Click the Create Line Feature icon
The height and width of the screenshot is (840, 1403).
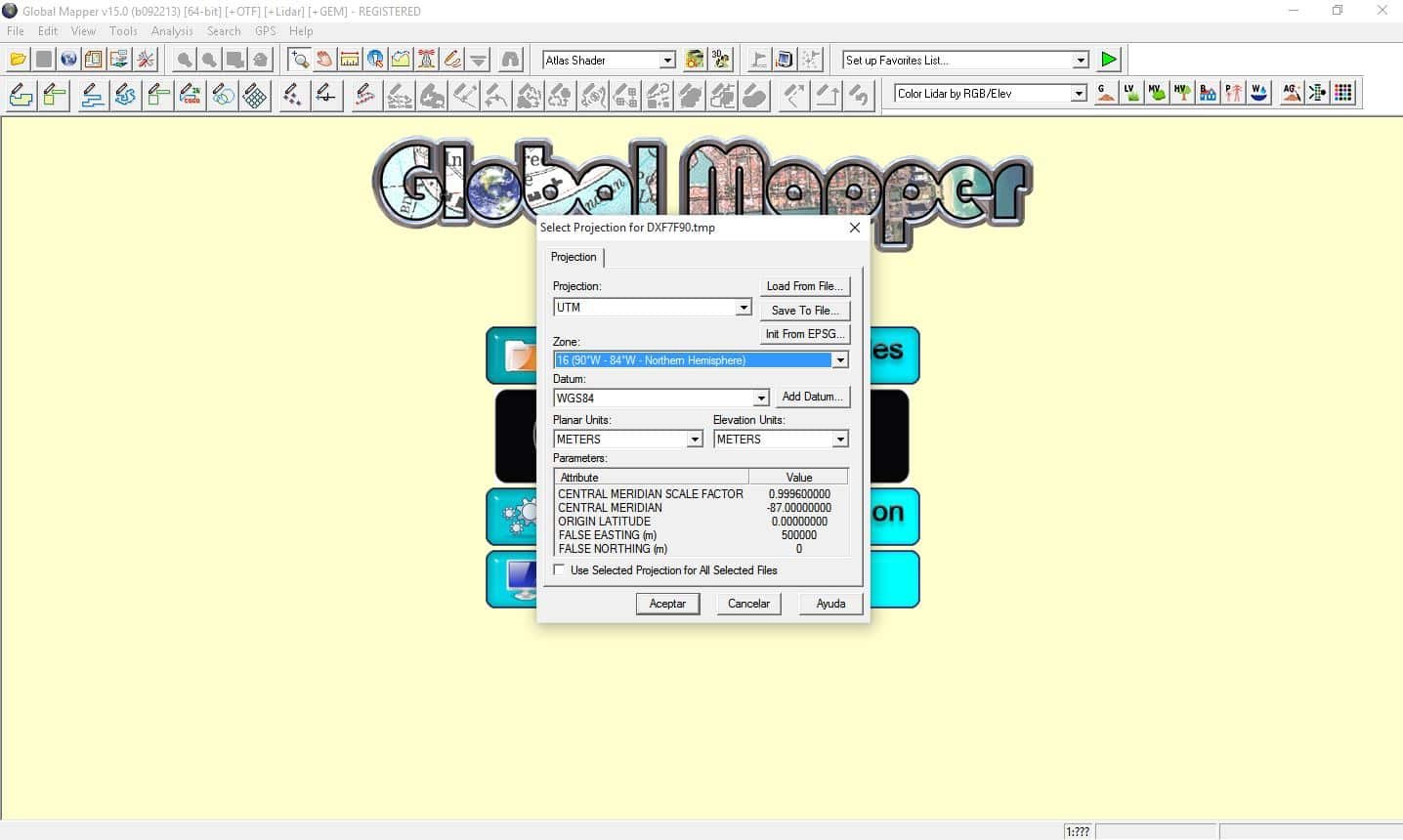[92, 95]
